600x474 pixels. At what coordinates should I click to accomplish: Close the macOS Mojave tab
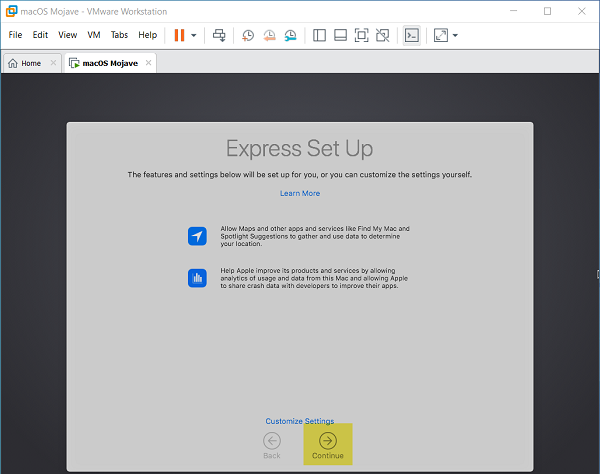point(149,63)
